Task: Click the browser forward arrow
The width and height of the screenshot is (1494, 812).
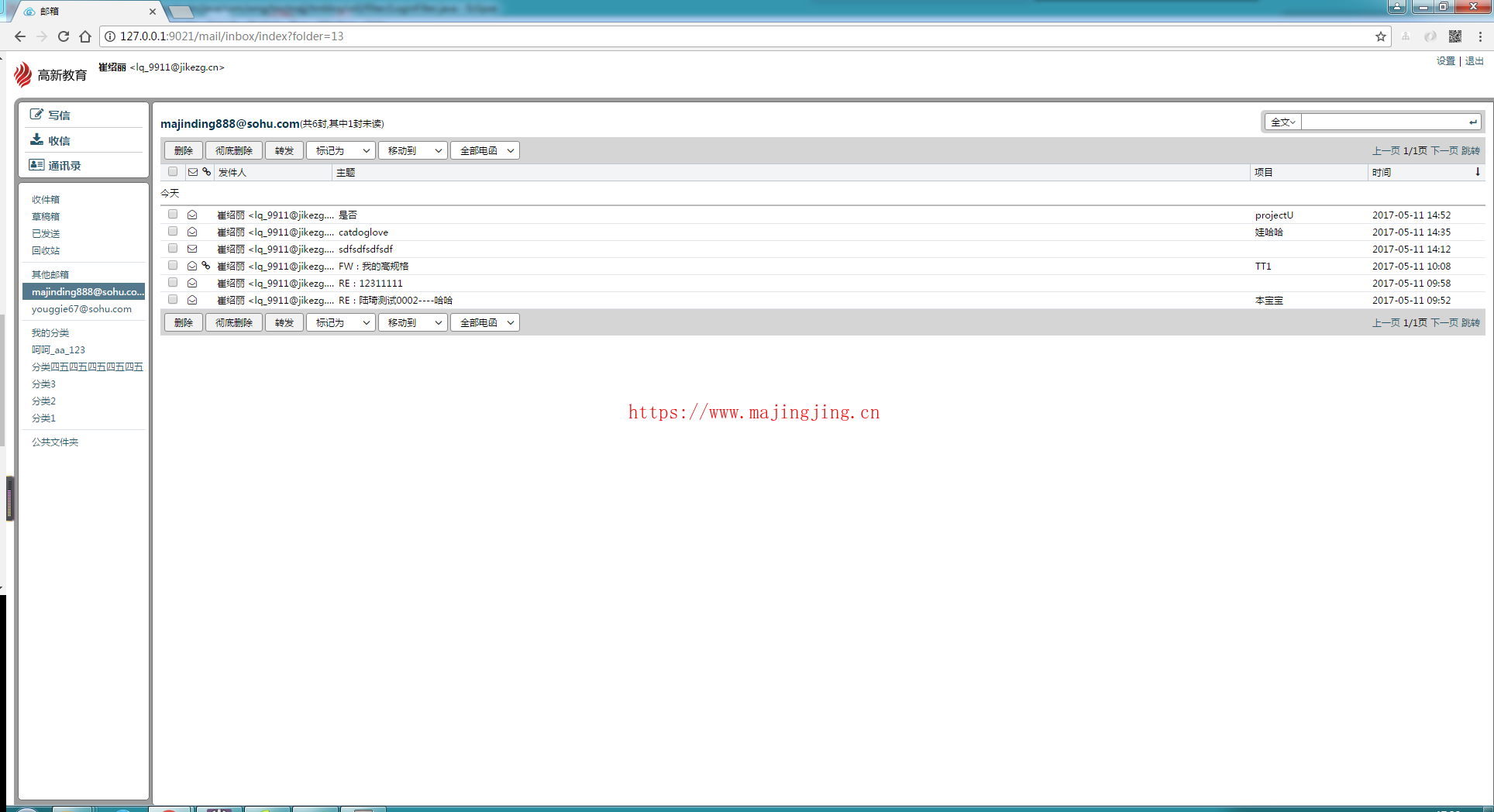Action: pos(42,36)
